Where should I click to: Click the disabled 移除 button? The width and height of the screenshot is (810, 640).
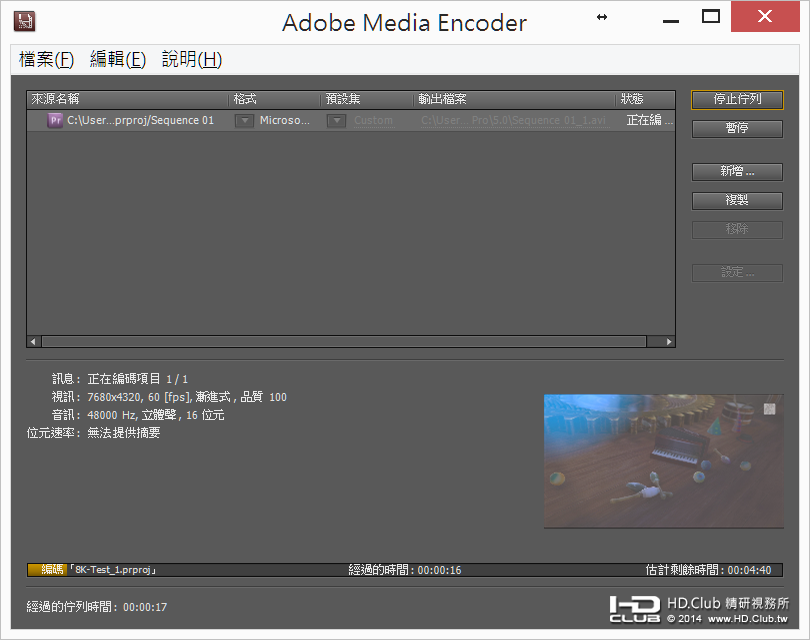click(x=737, y=229)
